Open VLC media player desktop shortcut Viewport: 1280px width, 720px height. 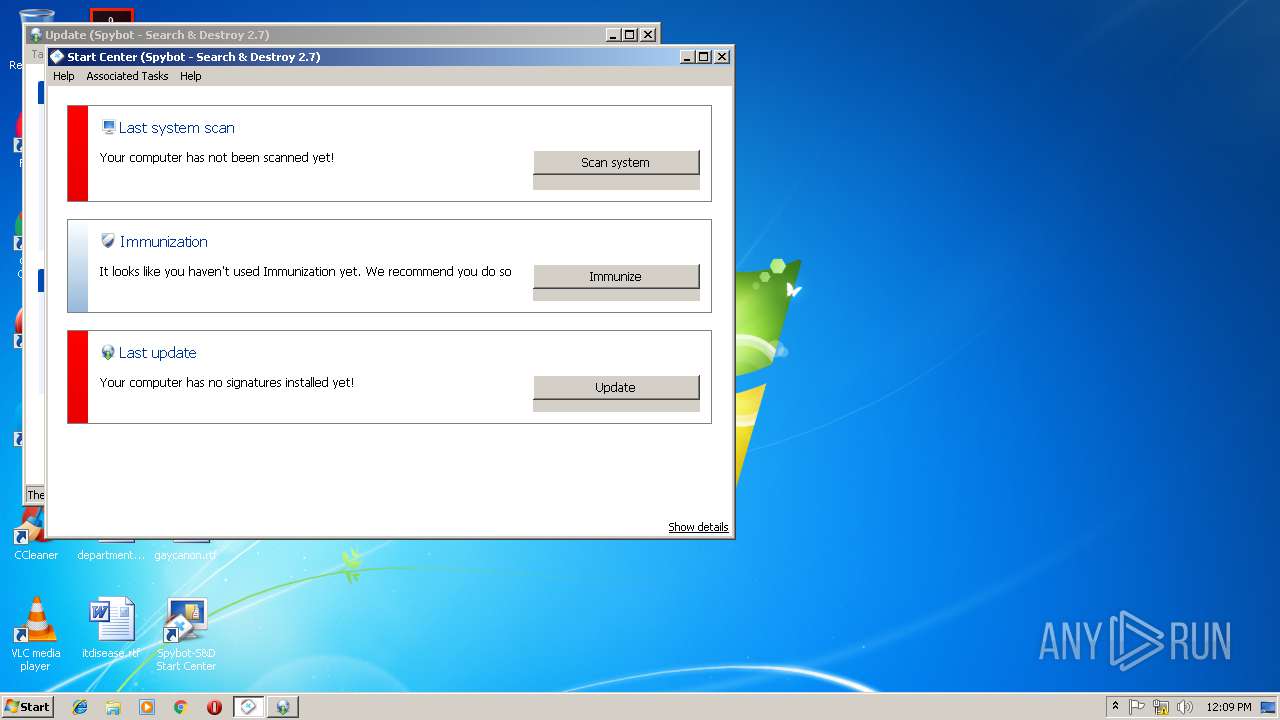pos(35,635)
